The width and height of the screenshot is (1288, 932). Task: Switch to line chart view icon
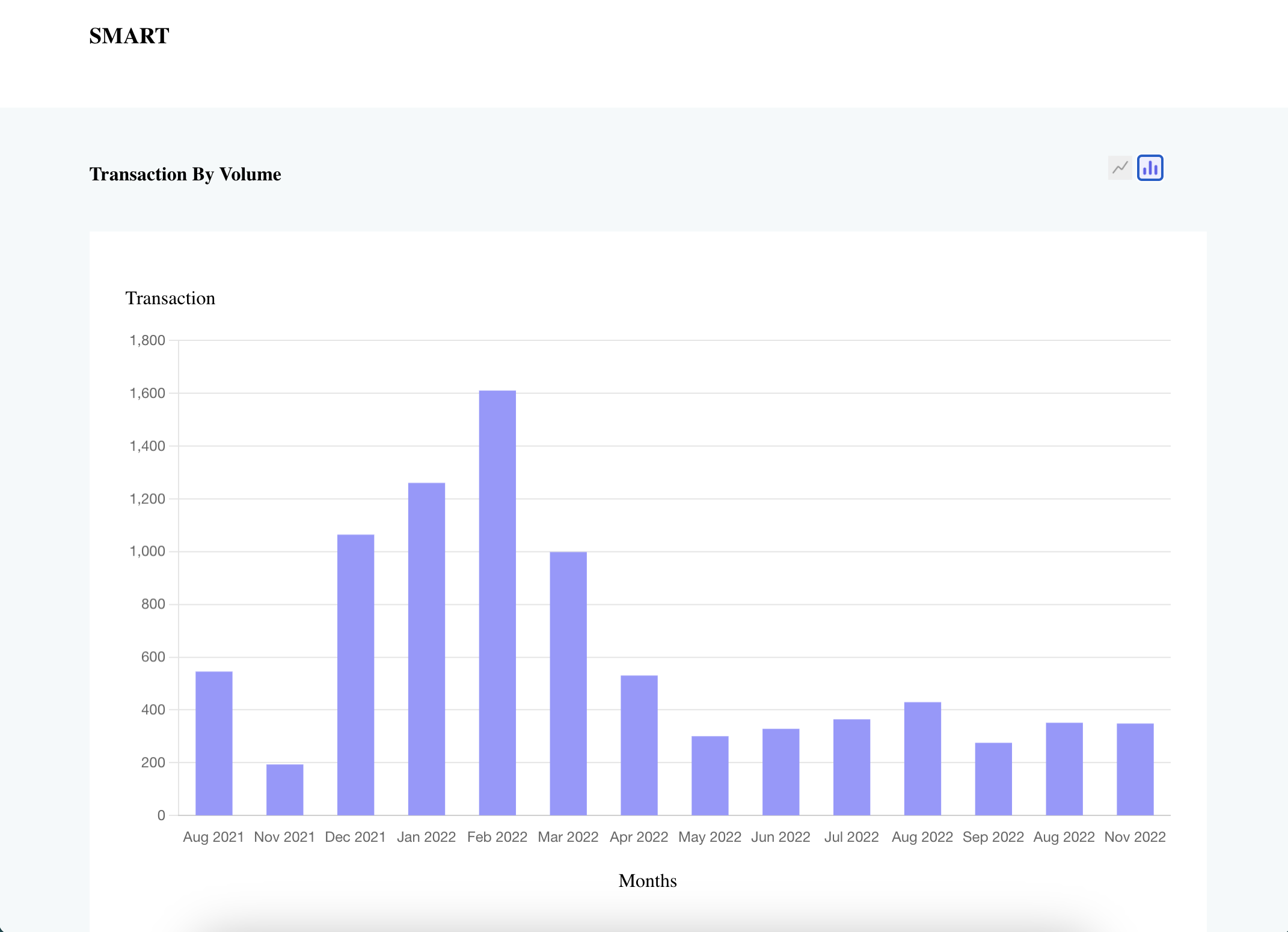click(x=1120, y=168)
